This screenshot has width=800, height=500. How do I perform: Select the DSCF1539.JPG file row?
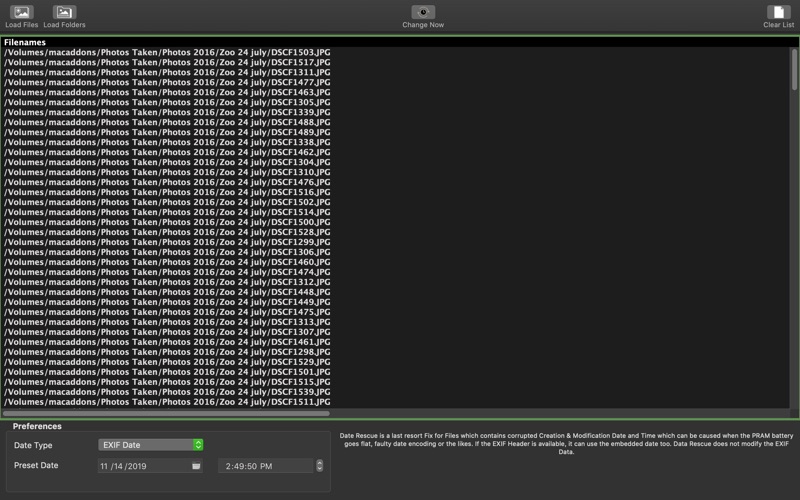coord(396,392)
